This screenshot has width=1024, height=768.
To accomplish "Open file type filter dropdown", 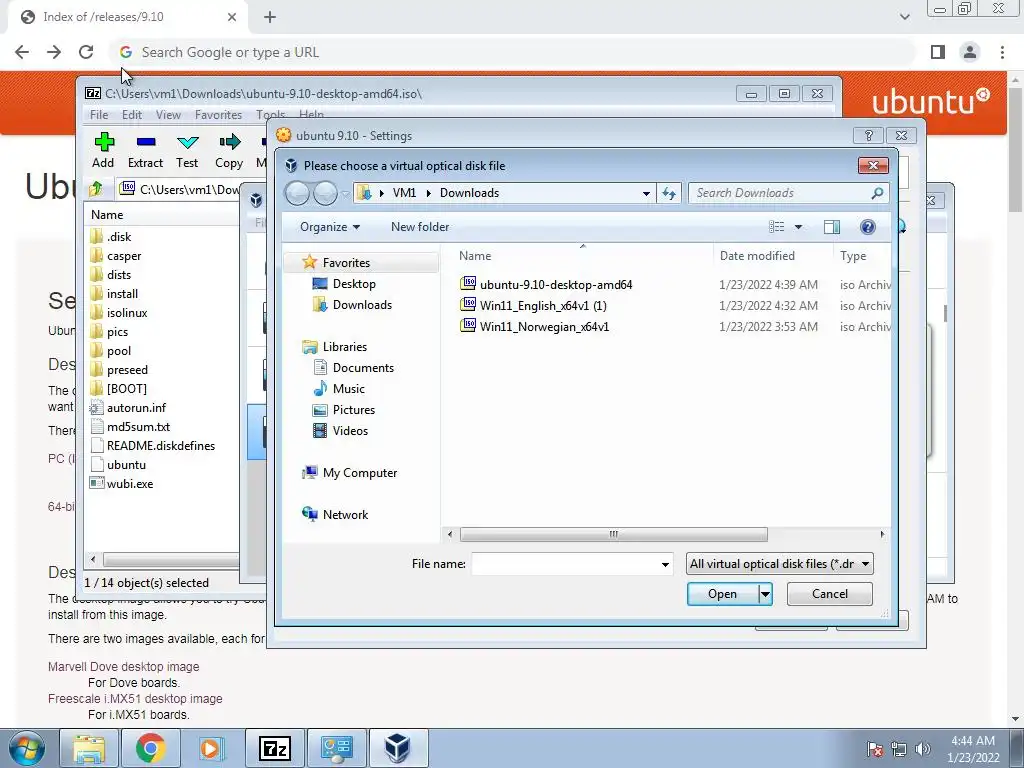I will pos(779,564).
